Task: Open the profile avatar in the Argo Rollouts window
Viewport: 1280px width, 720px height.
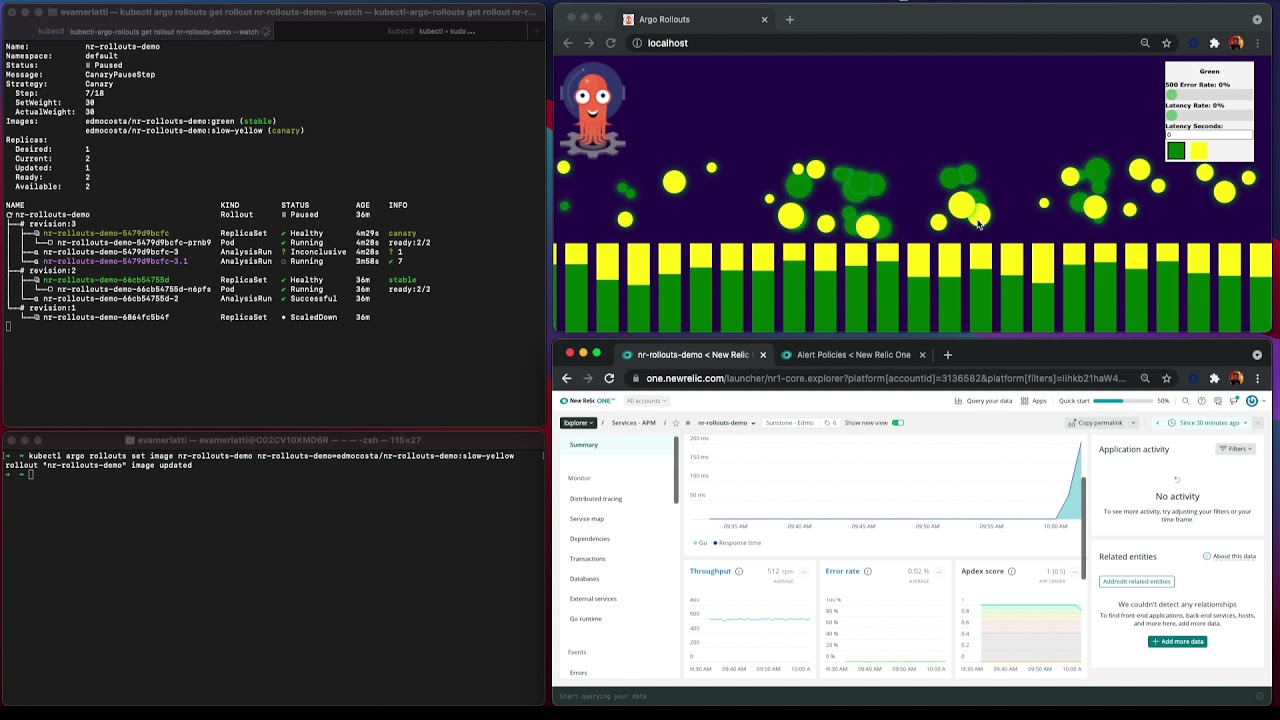Action: click(x=1236, y=43)
